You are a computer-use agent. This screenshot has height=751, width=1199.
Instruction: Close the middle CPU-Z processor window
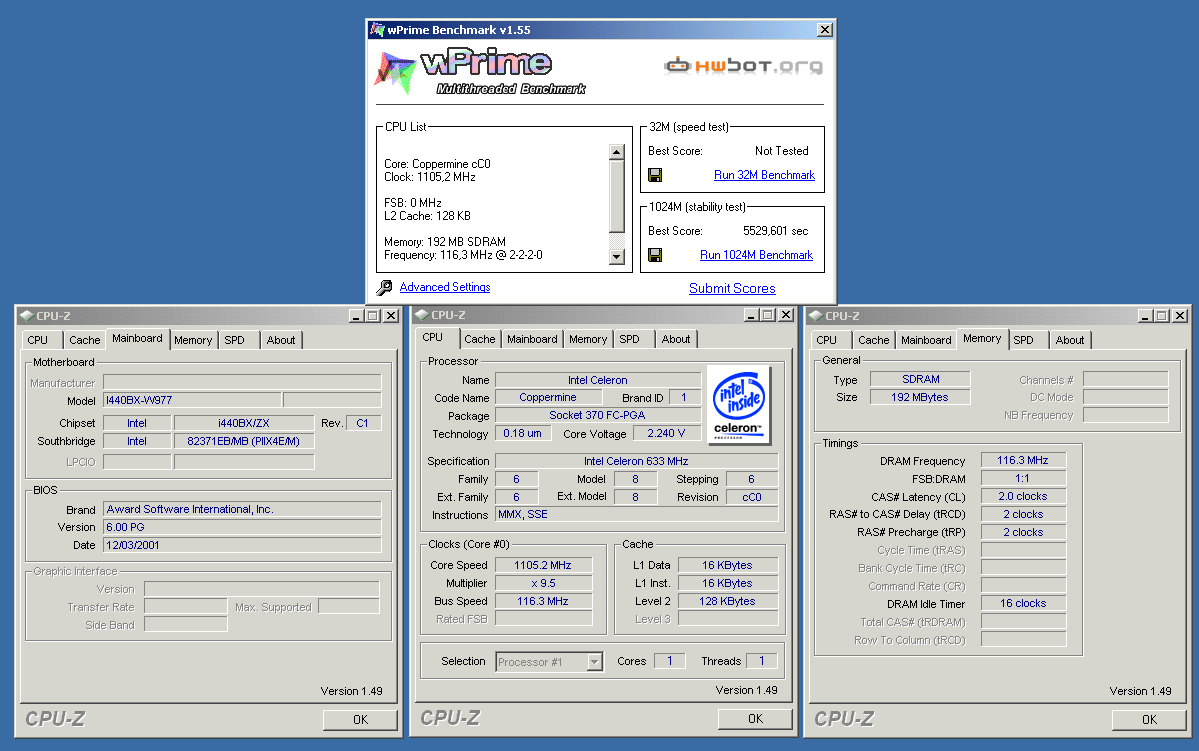coord(785,315)
